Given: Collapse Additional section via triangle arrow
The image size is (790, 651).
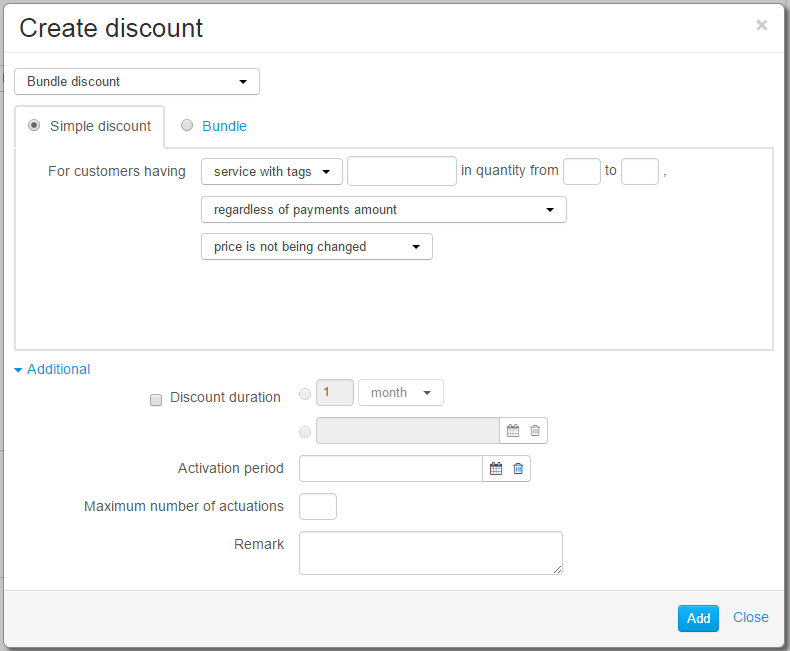Looking at the screenshot, I should pos(18,370).
